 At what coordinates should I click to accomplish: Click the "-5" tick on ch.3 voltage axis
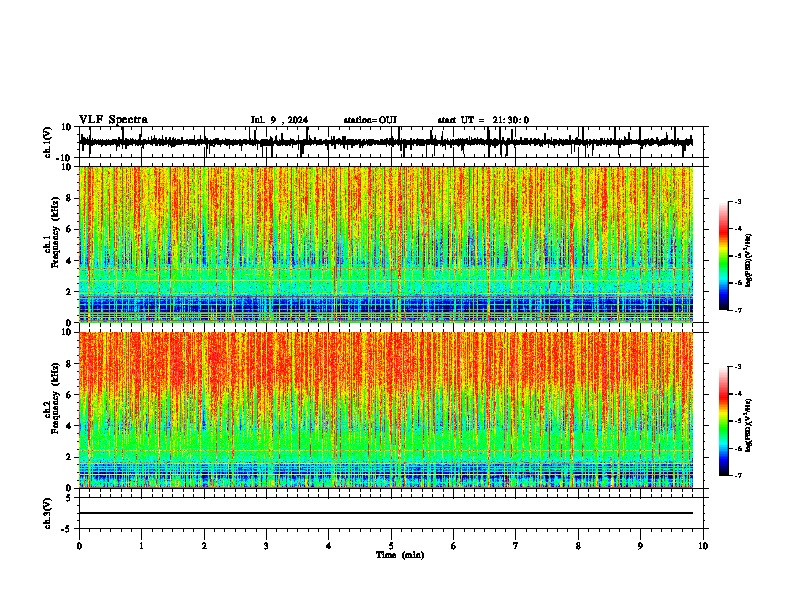click(67, 529)
